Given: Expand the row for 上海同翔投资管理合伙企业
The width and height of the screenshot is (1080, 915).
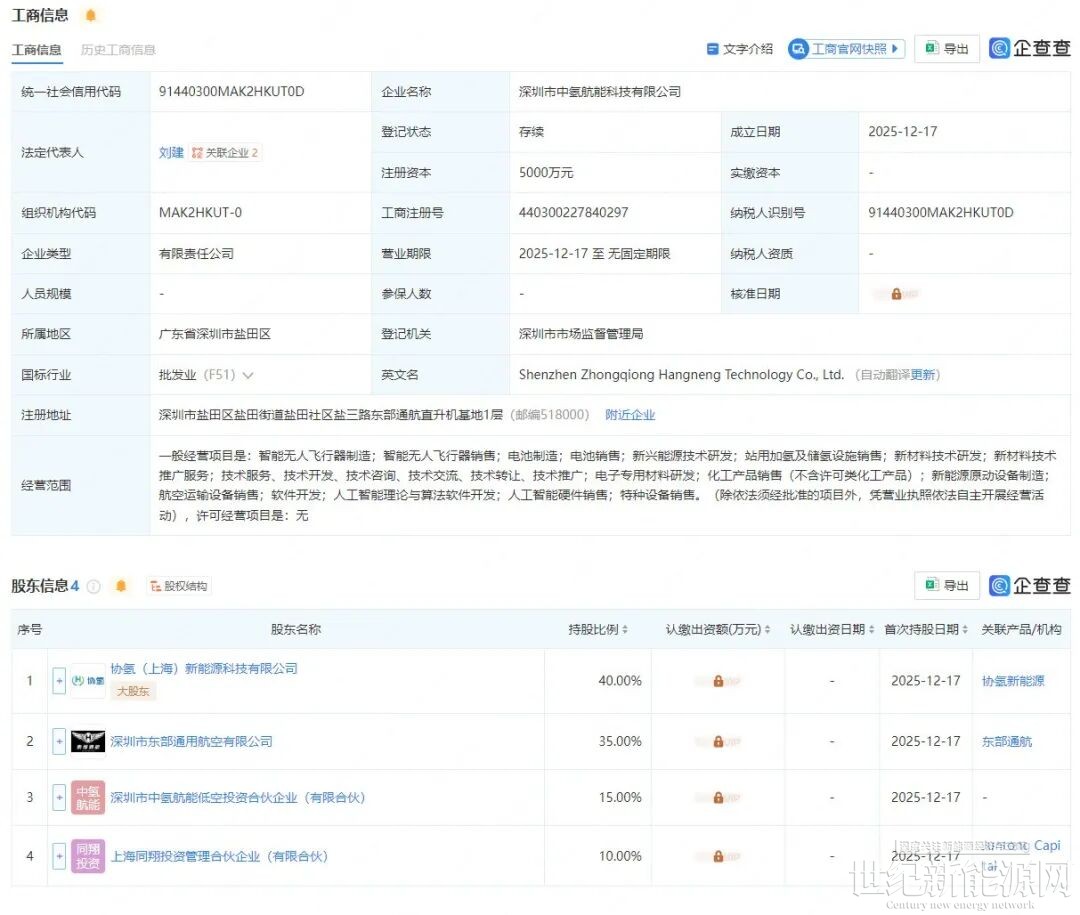Looking at the screenshot, I should click(x=58, y=856).
